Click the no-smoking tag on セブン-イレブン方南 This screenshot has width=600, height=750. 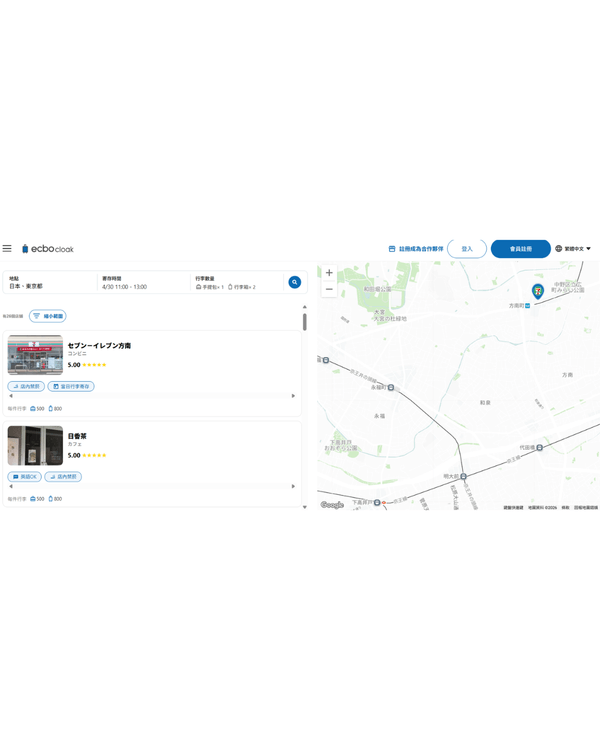26,386
